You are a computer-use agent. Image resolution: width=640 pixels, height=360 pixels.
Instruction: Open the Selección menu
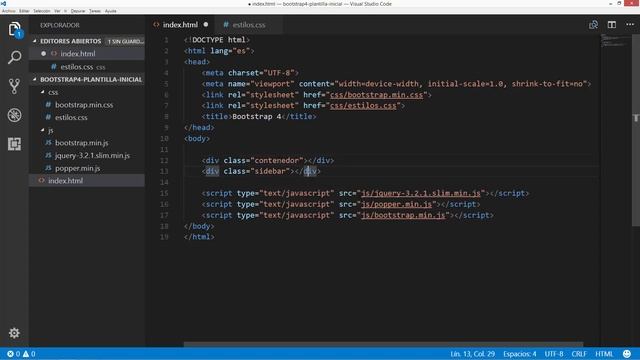(42, 11)
